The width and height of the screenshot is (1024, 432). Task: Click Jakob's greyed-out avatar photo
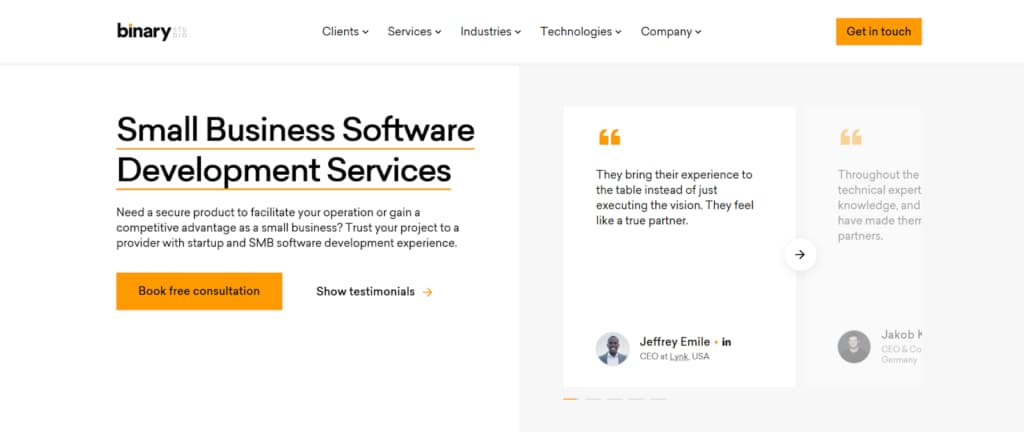(854, 347)
